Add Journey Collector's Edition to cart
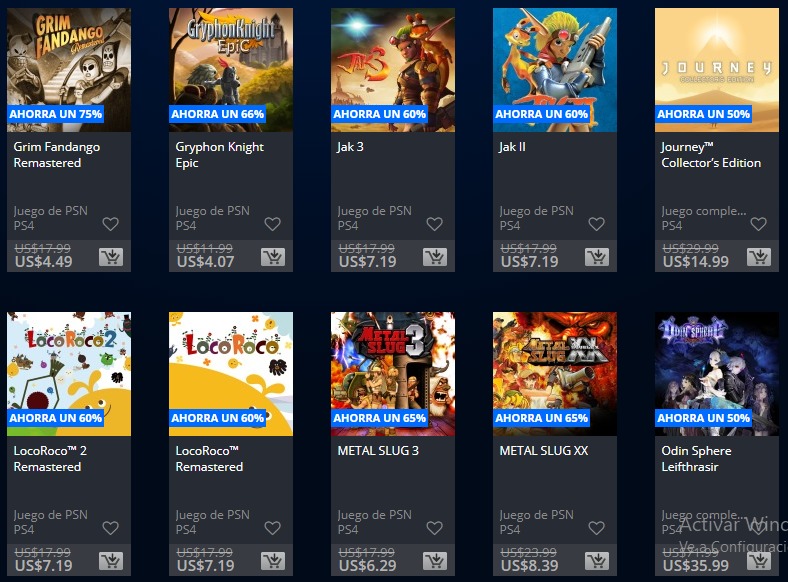This screenshot has width=788, height=582. (759, 257)
